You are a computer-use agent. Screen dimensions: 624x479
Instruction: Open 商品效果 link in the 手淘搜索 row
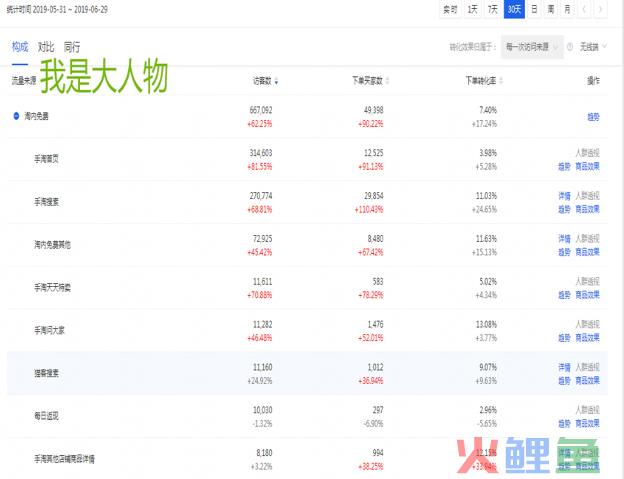pos(587,209)
